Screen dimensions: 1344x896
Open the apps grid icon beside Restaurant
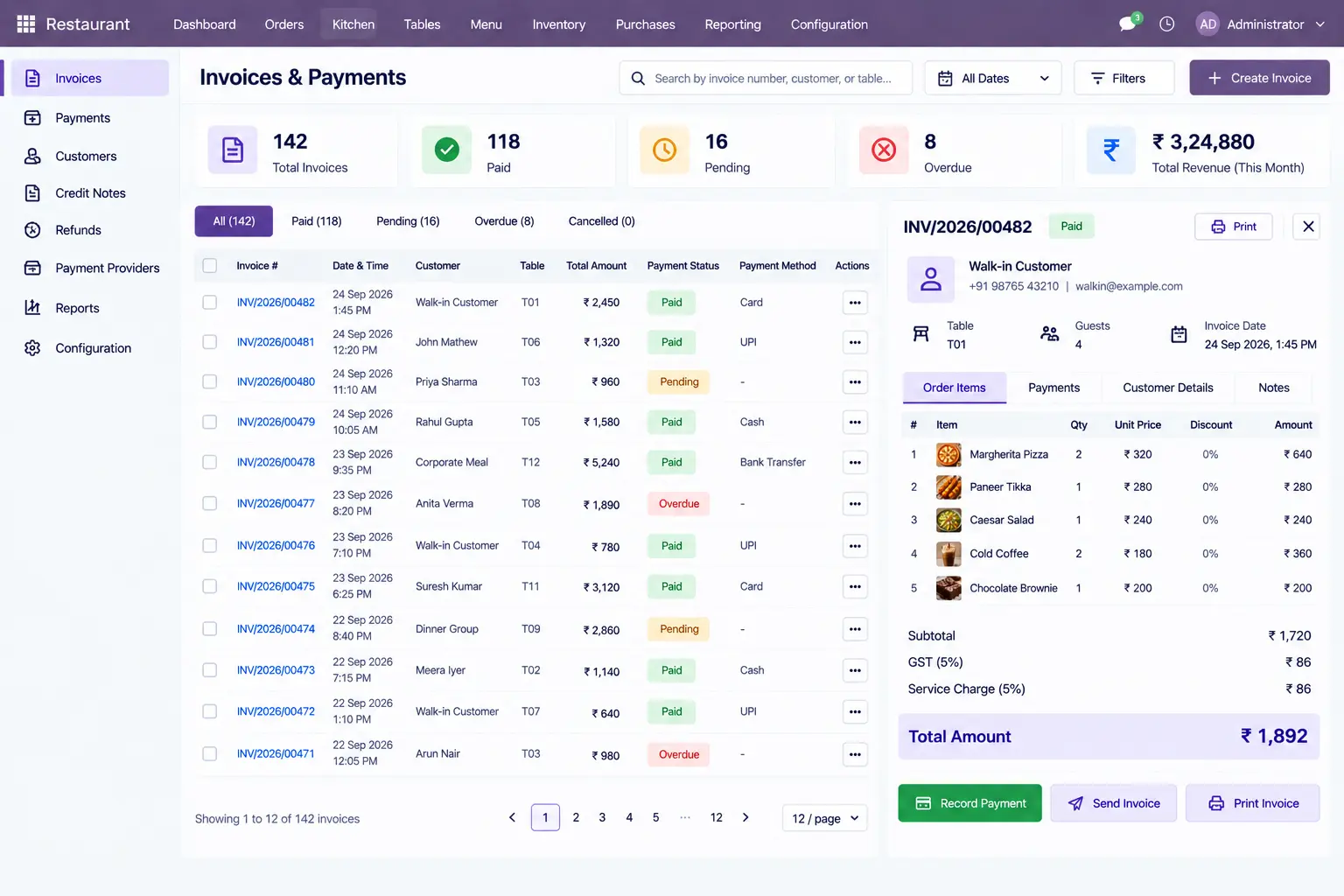pyautogui.click(x=26, y=24)
